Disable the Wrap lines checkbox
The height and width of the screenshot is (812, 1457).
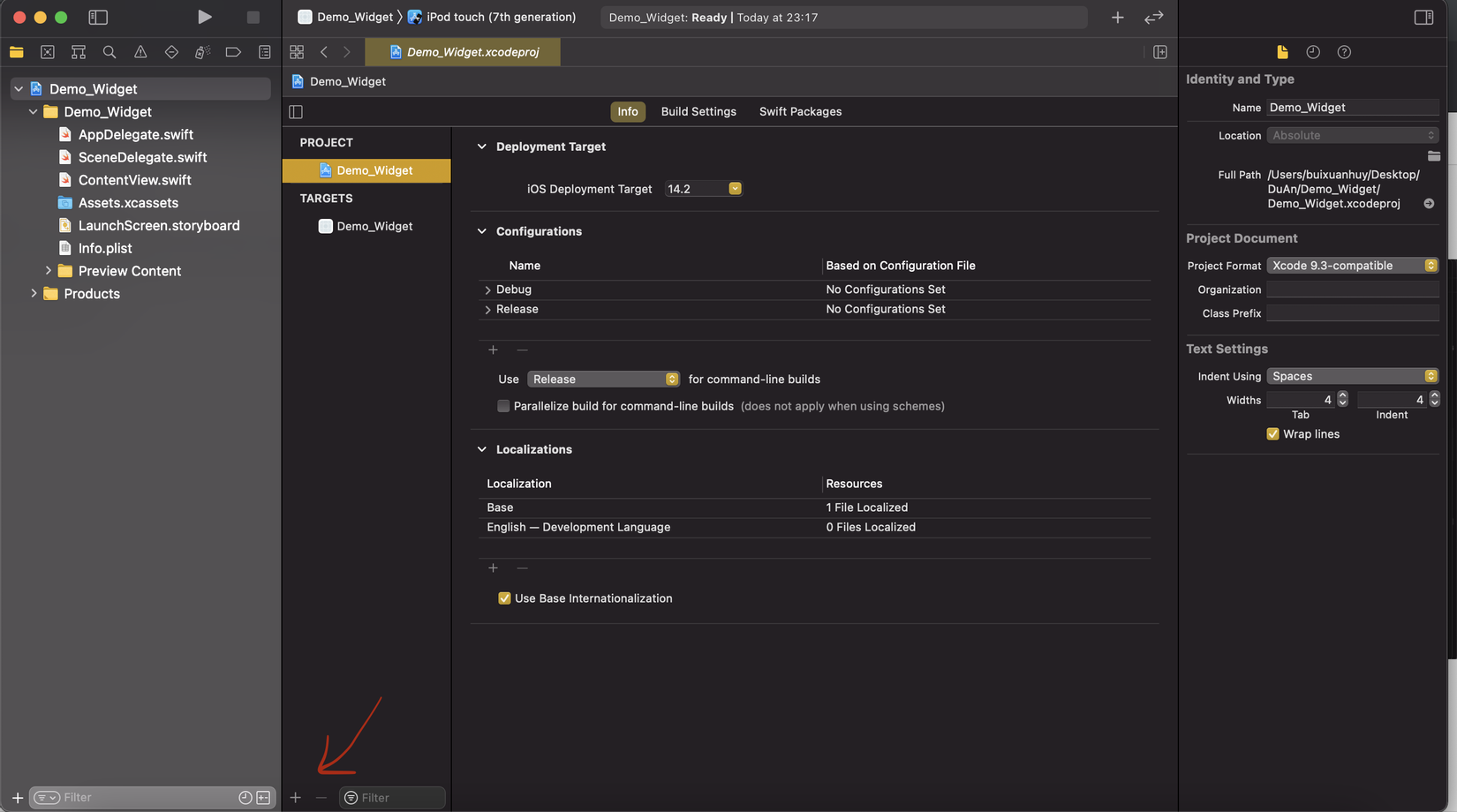[x=1272, y=434]
